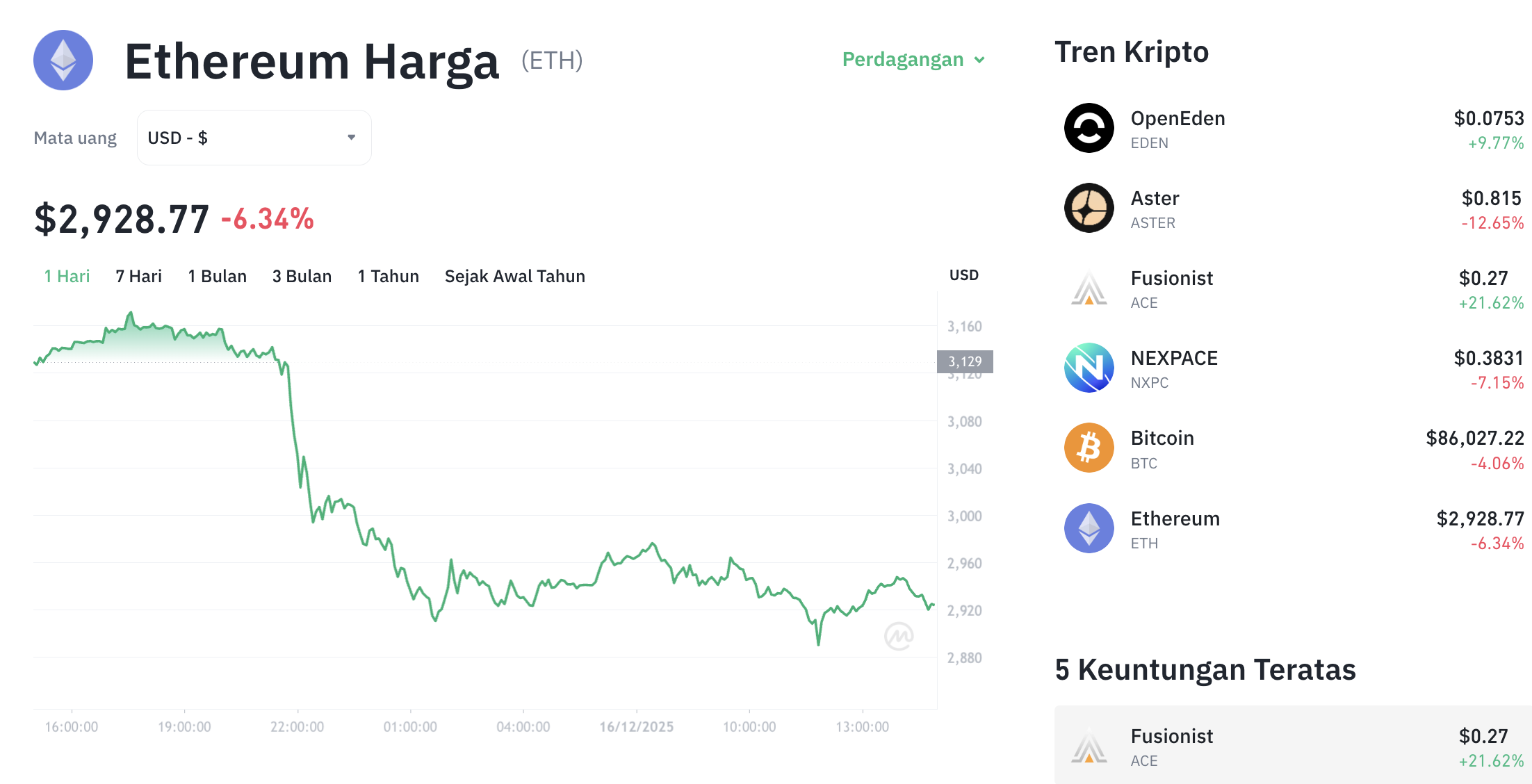This screenshot has height=784, width=1532.
Task: Click the 3,129 price marker on the axis
Action: tap(965, 361)
